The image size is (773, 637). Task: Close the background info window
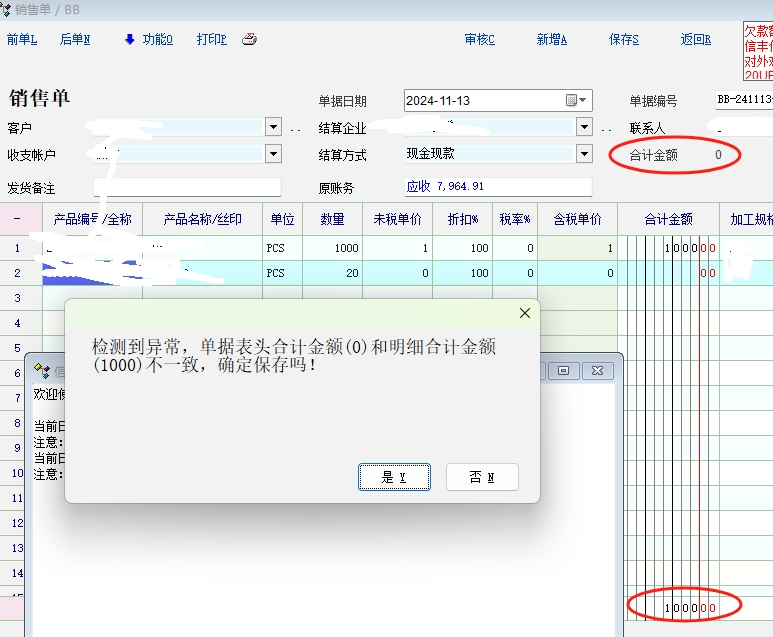pyautogui.click(x=598, y=370)
